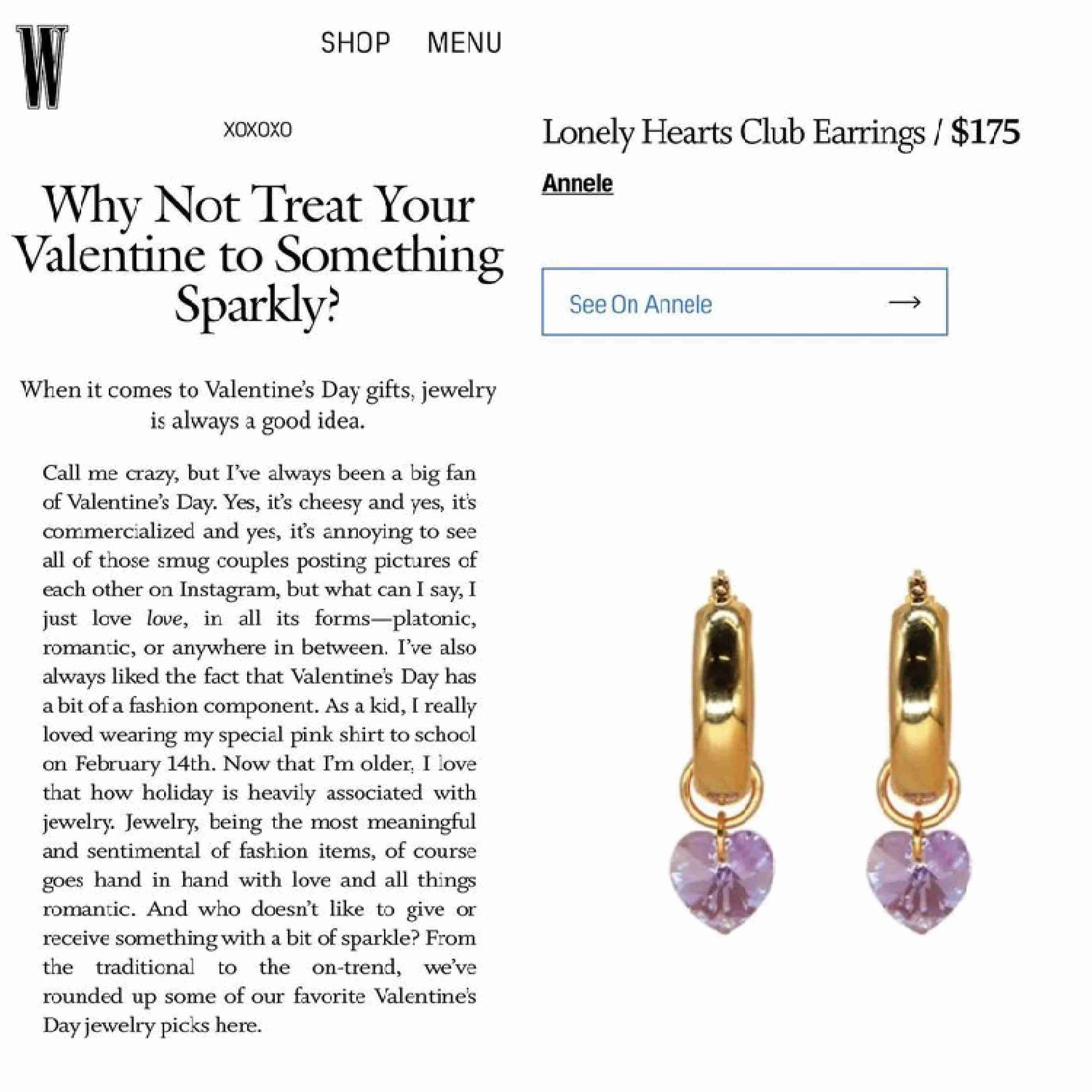Open the SHOP navigation item
This screenshot has height=1092, width=1092.
(356, 43)
